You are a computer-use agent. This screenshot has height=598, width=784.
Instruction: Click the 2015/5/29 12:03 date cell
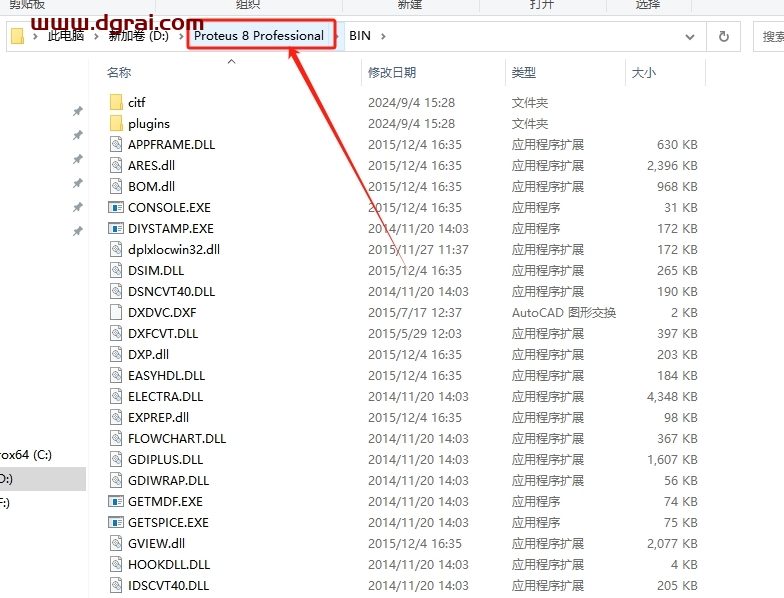pos(415,334)
